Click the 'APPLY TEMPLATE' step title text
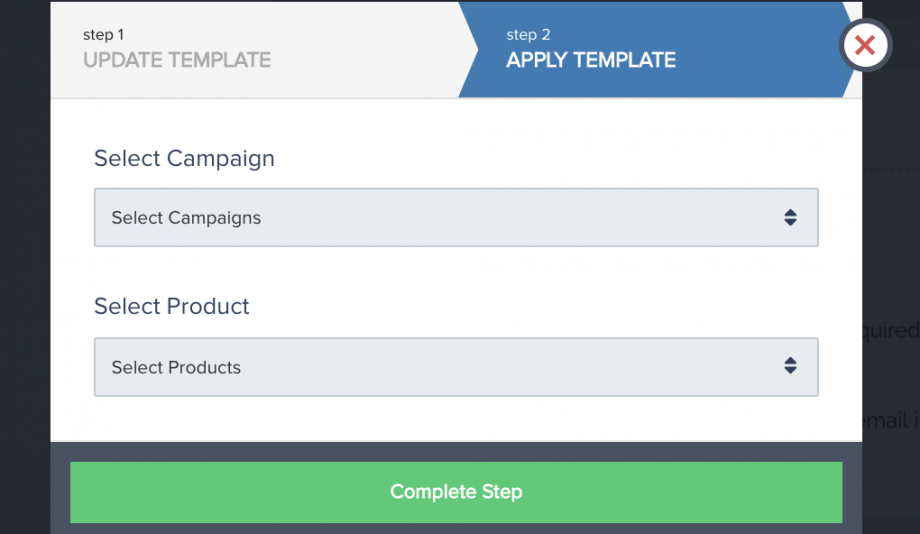Screen dimensions: 920x534 tap(591, 60)
